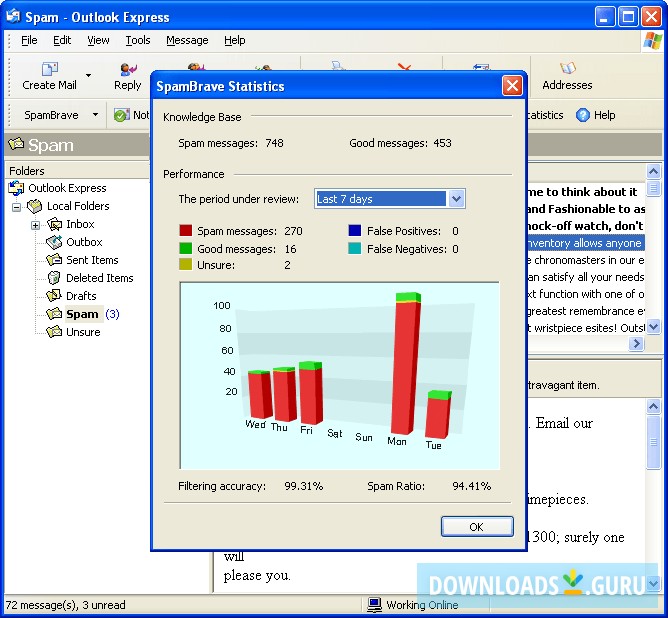This screenshot has height=618, width=668.
Task: Click message list horizontal scroll right arrow
Action: coord(636,343)
